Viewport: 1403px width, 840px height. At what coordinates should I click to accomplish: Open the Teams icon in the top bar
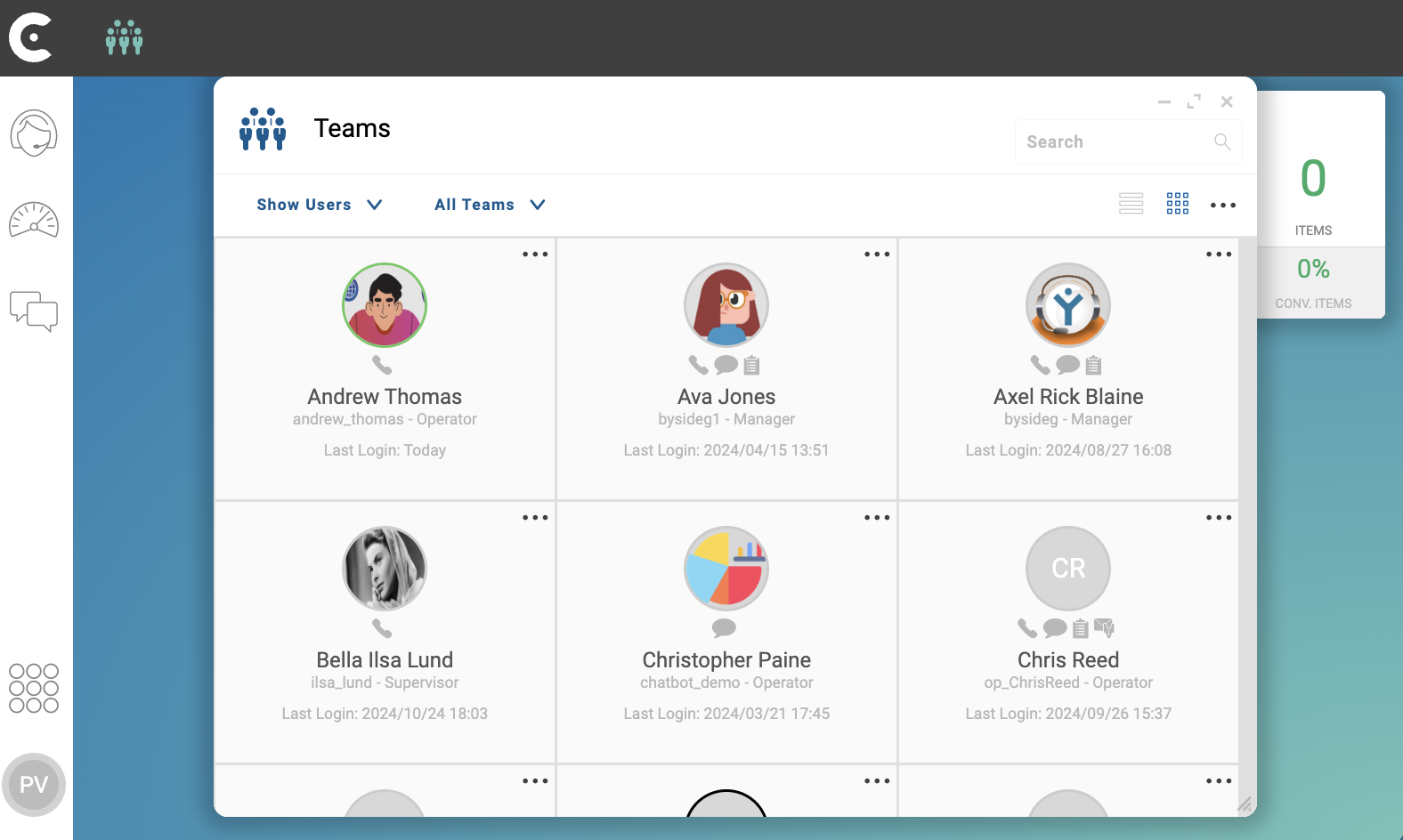pyautogui.click(x=124, y=37)
